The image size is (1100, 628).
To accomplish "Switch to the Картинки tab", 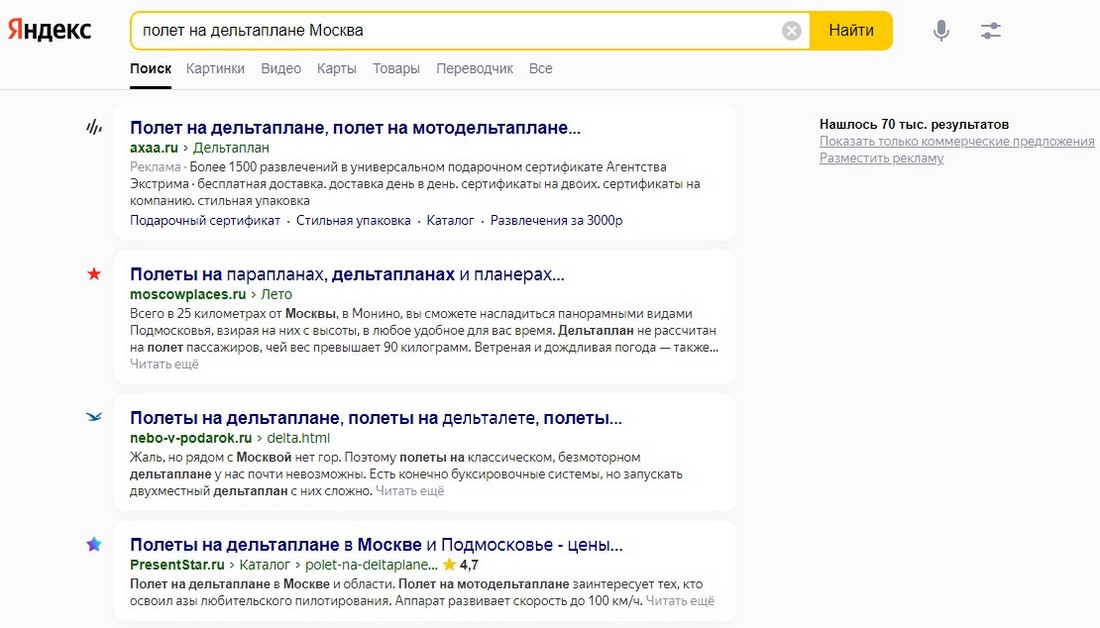I will 215,69.
